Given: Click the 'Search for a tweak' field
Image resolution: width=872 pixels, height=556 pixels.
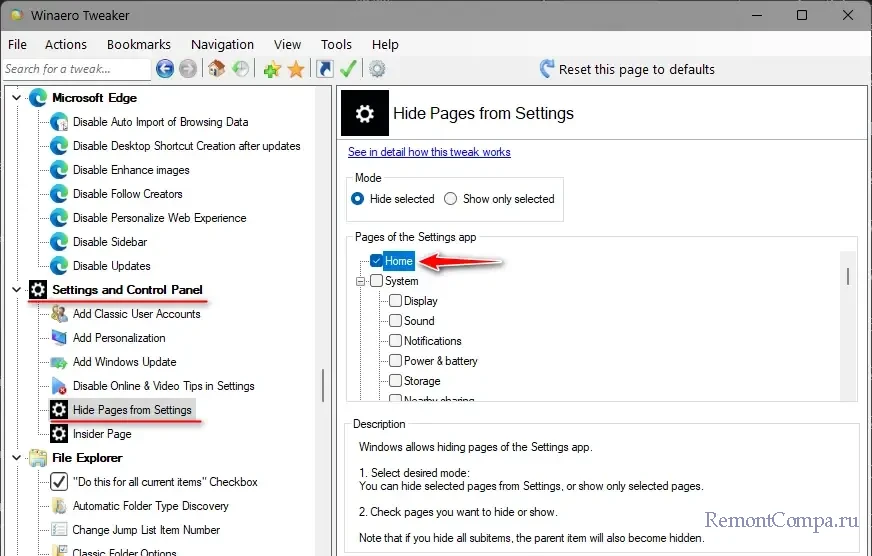Looking at the screenshot, I should tap(75, 69).
